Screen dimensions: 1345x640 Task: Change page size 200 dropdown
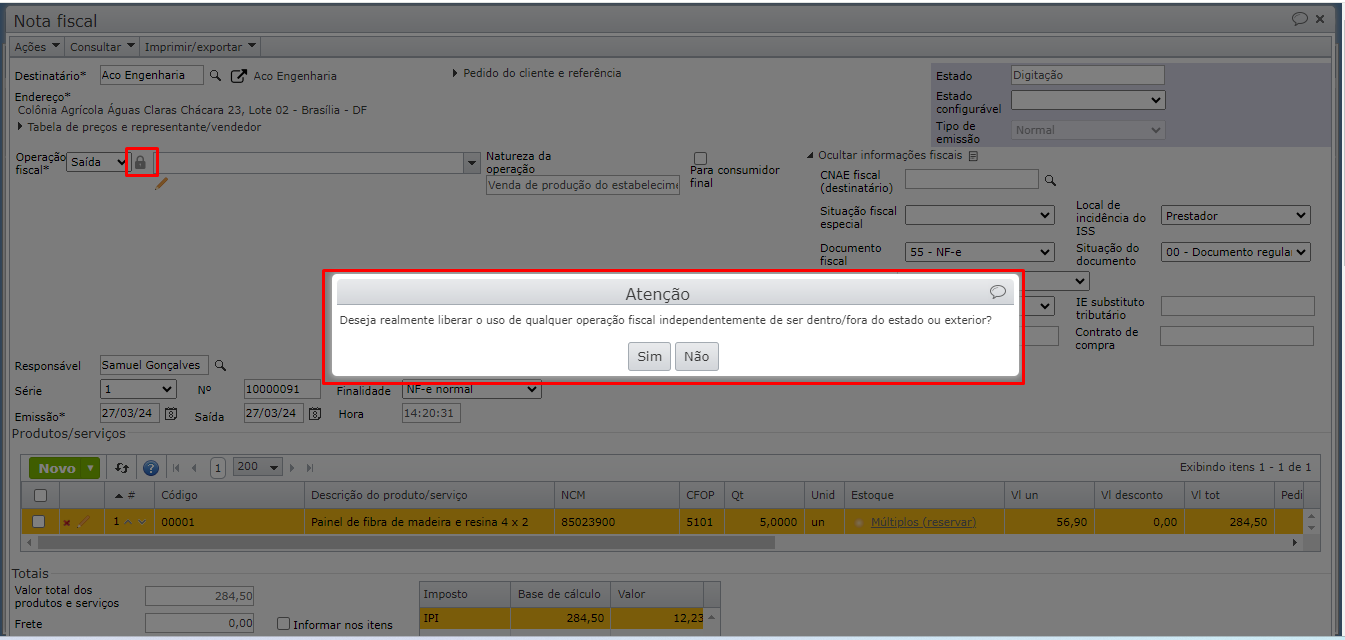point(258,467)
